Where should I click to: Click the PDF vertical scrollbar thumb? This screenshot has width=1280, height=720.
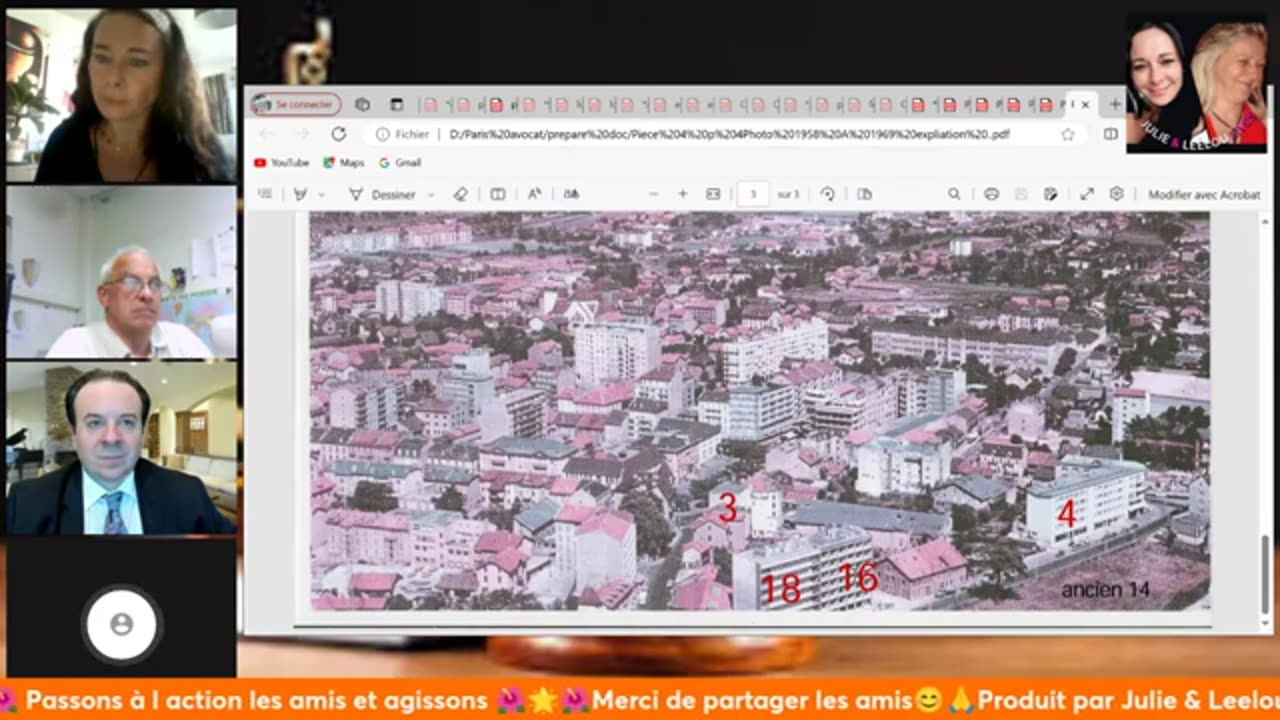(1265, 574)
